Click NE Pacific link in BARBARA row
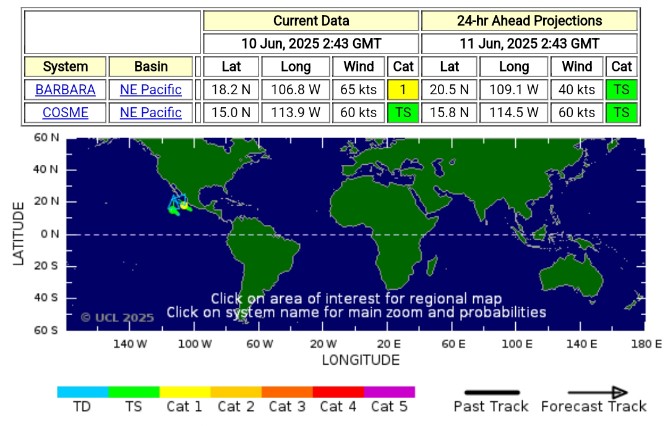The height and width of the screenshot is (426, 668). point(151,89)
